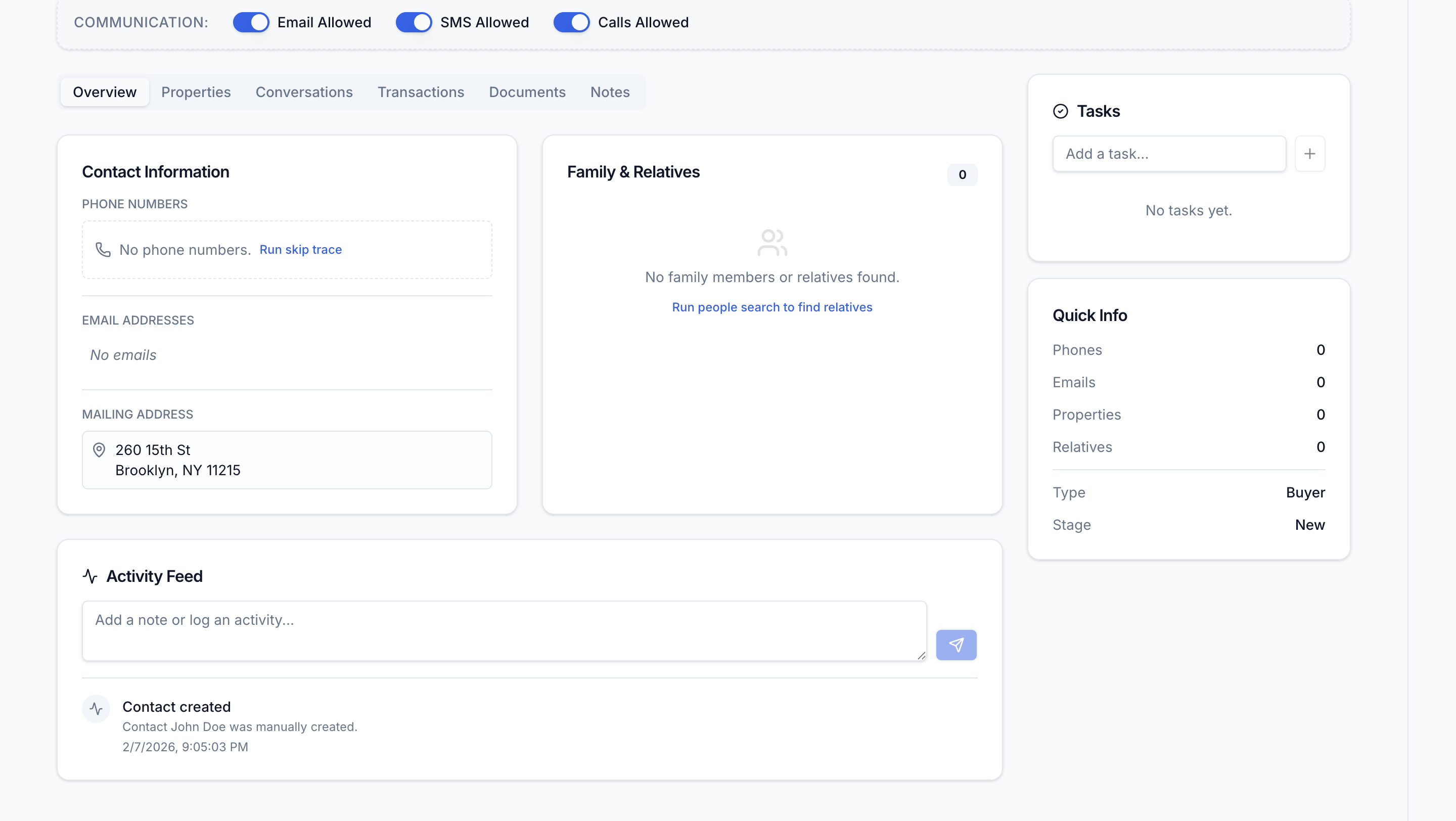
Task: Click the phone icon in Contact Information
Action: click(x=102, y=250)
